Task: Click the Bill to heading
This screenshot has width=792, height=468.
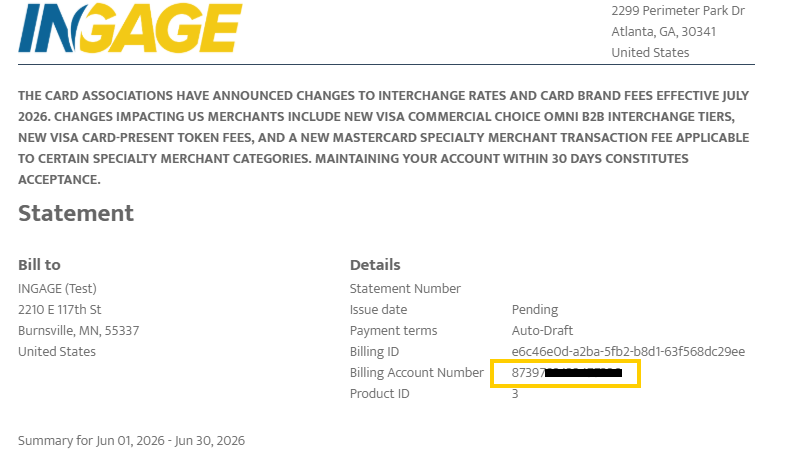Action: pyautogui.click(x=39, y=265)
